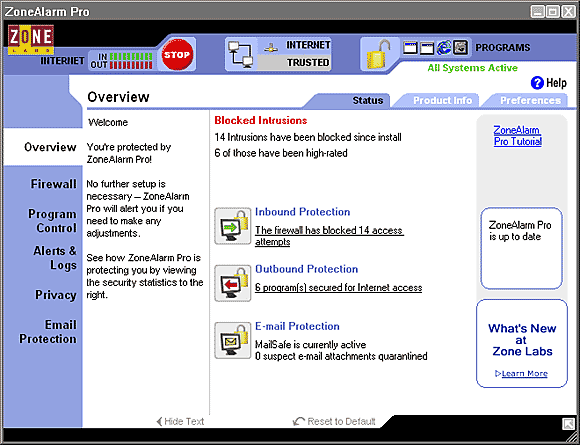Click 0 suspect e-mail attachments quarantined text
The width and height of the screenshot is (580, 445).
tap(341, 356)
